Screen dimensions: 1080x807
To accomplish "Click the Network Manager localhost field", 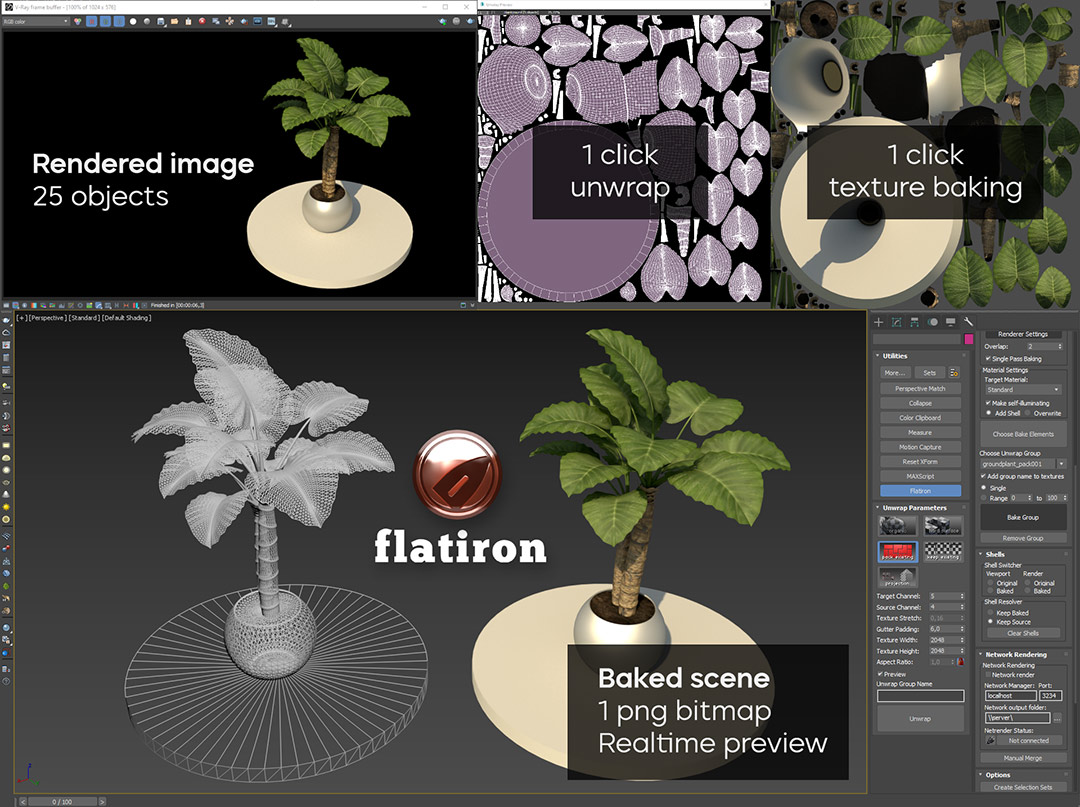I will [1010, 695].
